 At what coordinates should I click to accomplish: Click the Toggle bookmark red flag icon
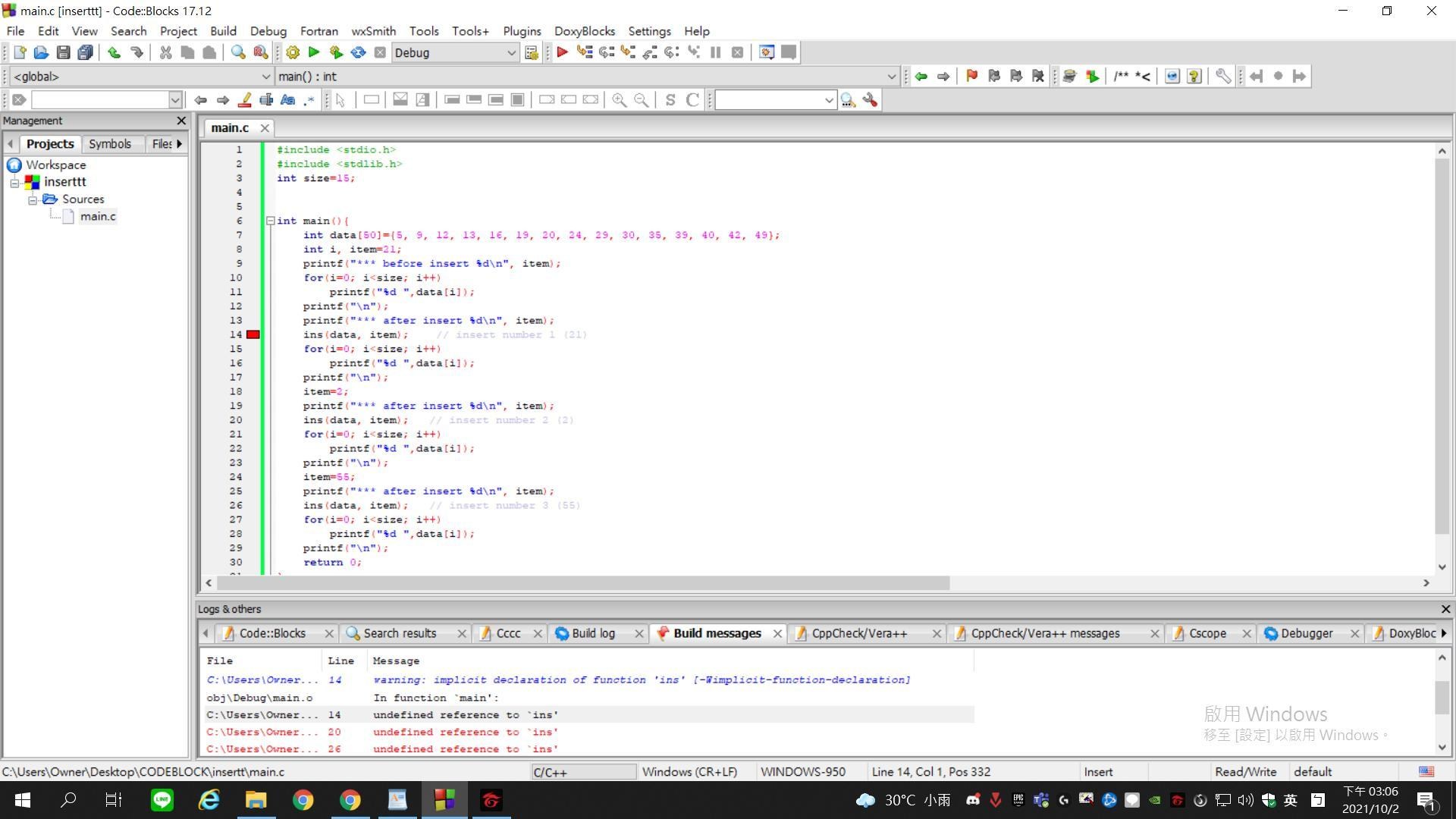click(x=971, y=76)
